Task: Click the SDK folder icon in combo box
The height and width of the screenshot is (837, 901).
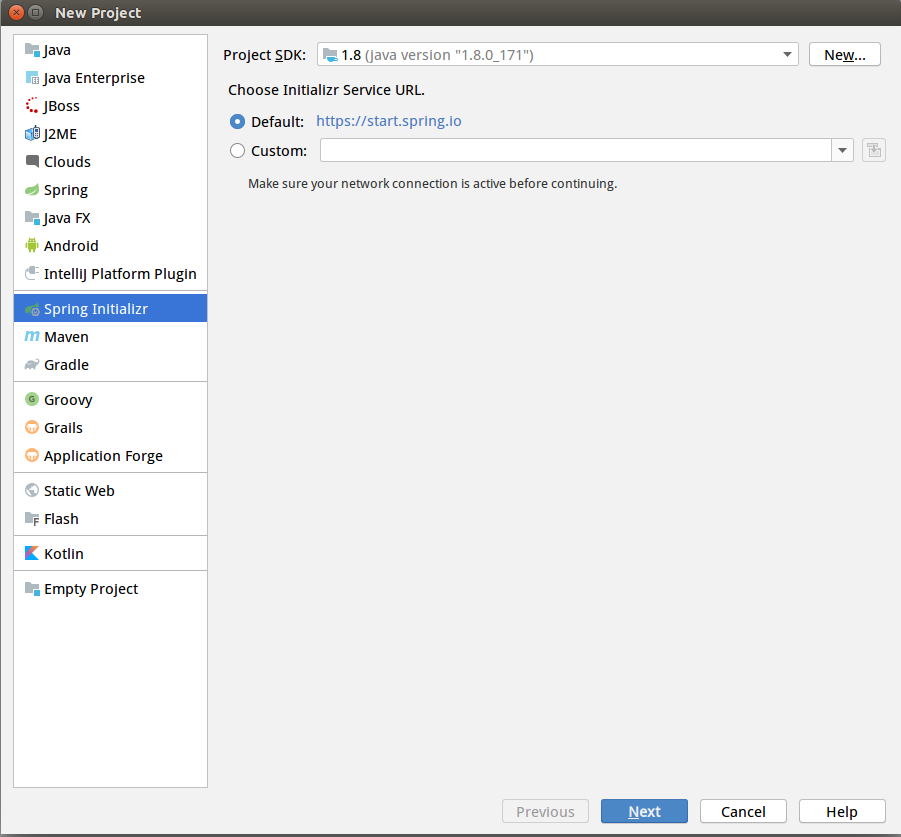Action: tap(330, 55)
